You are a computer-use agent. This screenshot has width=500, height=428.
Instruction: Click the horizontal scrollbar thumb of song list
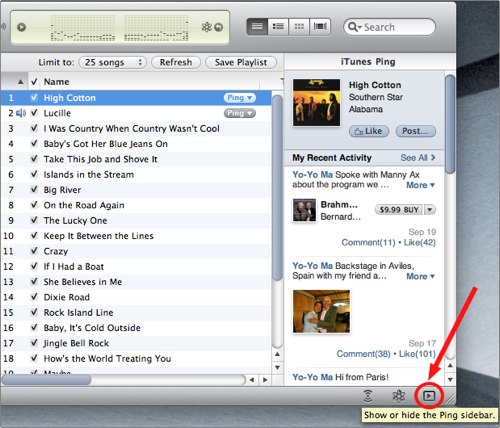[x=46, y=379]
